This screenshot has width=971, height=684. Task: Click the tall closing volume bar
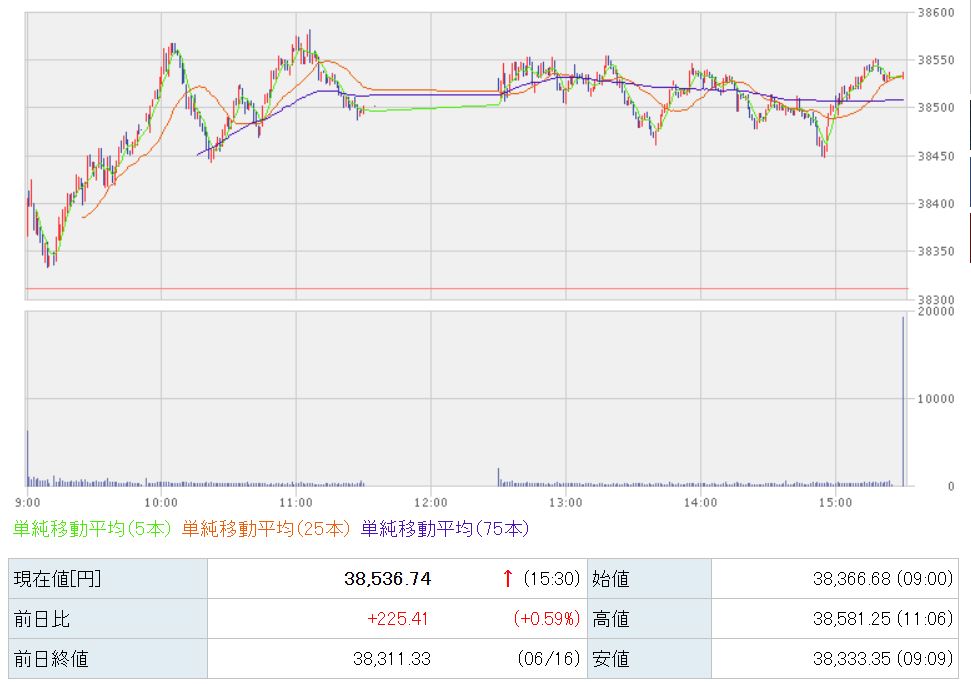(x=903, y=401)
